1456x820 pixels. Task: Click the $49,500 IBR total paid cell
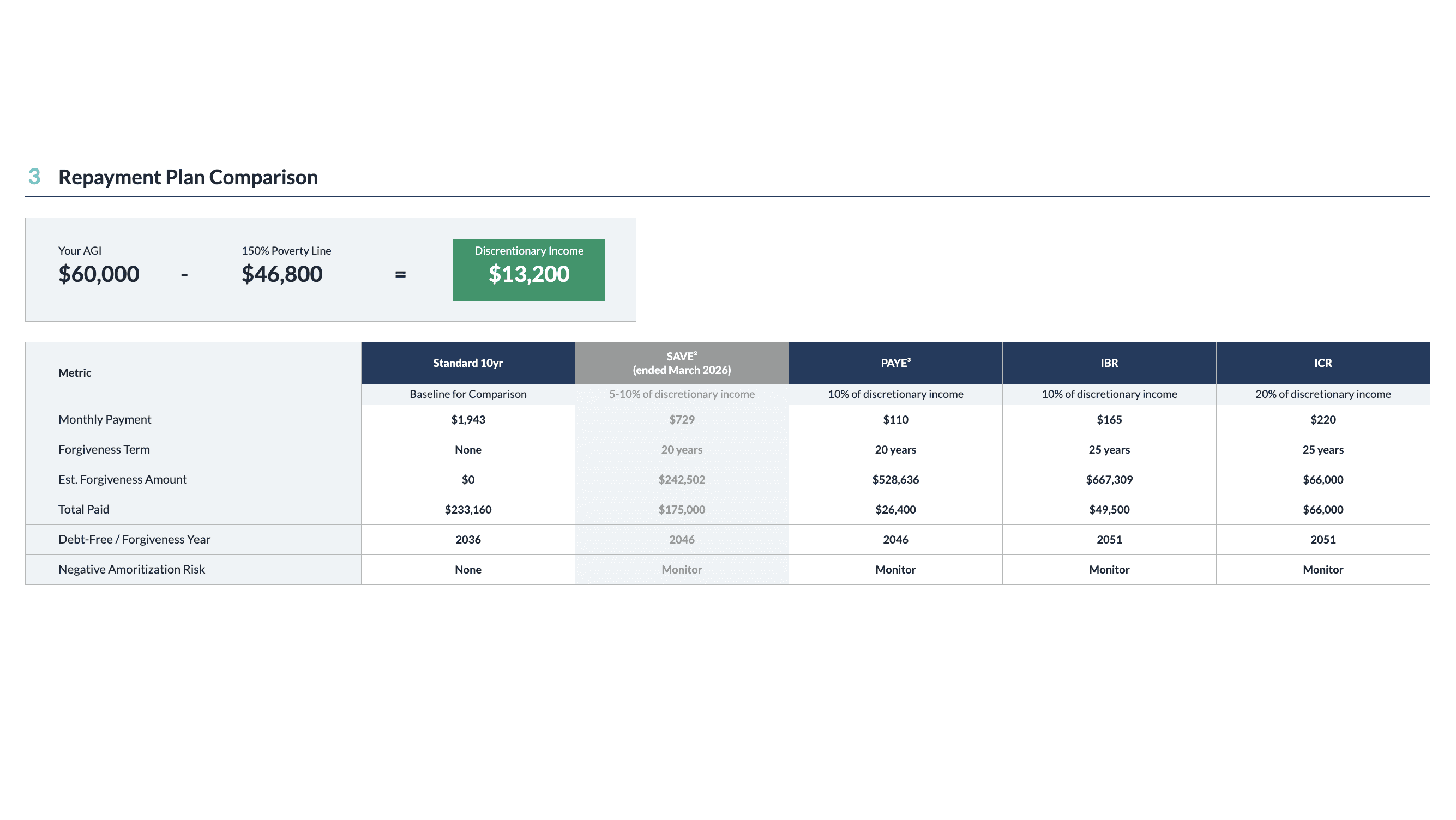coord(1109,509)
